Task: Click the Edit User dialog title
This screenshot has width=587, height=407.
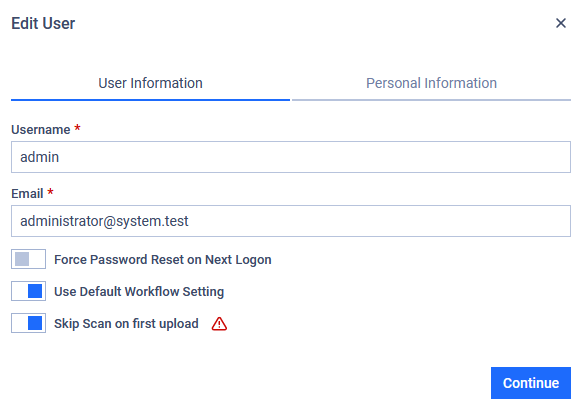Action: coord(43,24)
